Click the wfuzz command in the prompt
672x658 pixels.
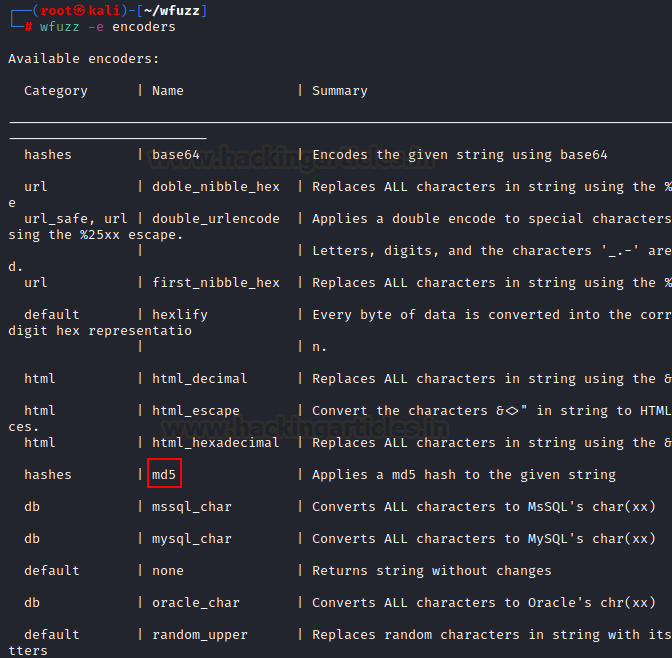pyautogui.click(x=60, y=27)
